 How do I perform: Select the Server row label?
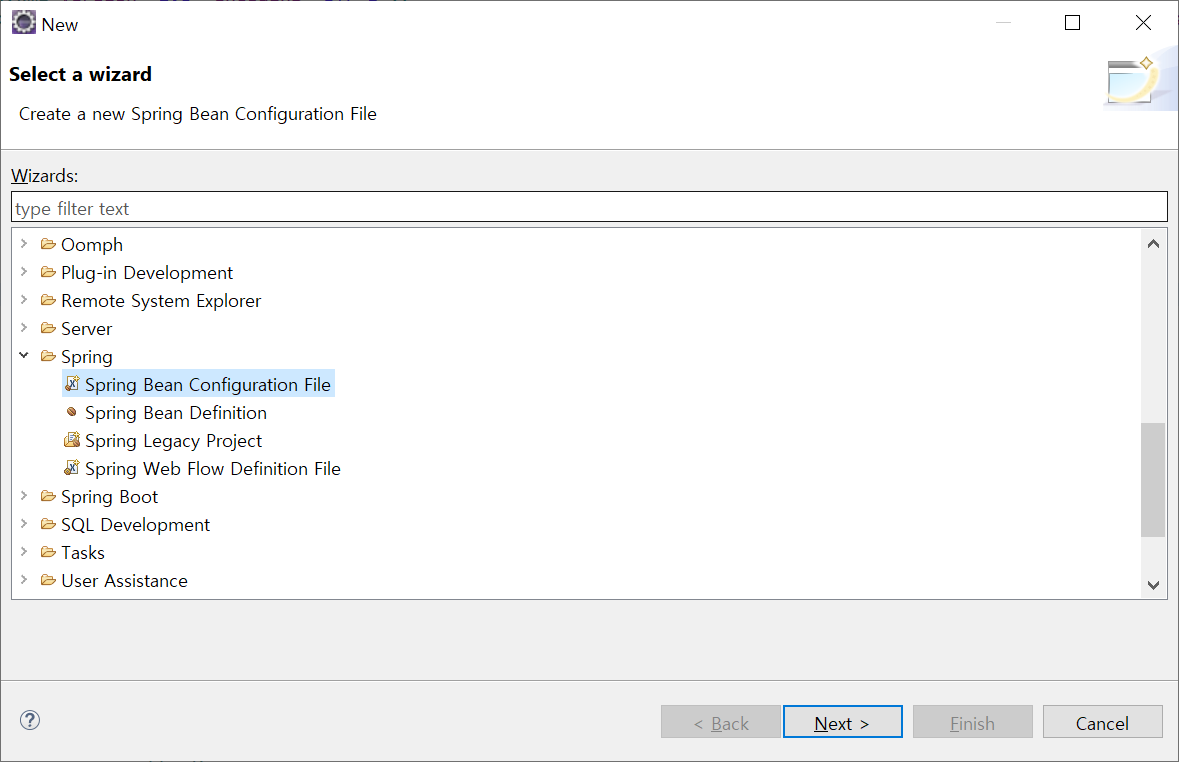pos(86,329)
